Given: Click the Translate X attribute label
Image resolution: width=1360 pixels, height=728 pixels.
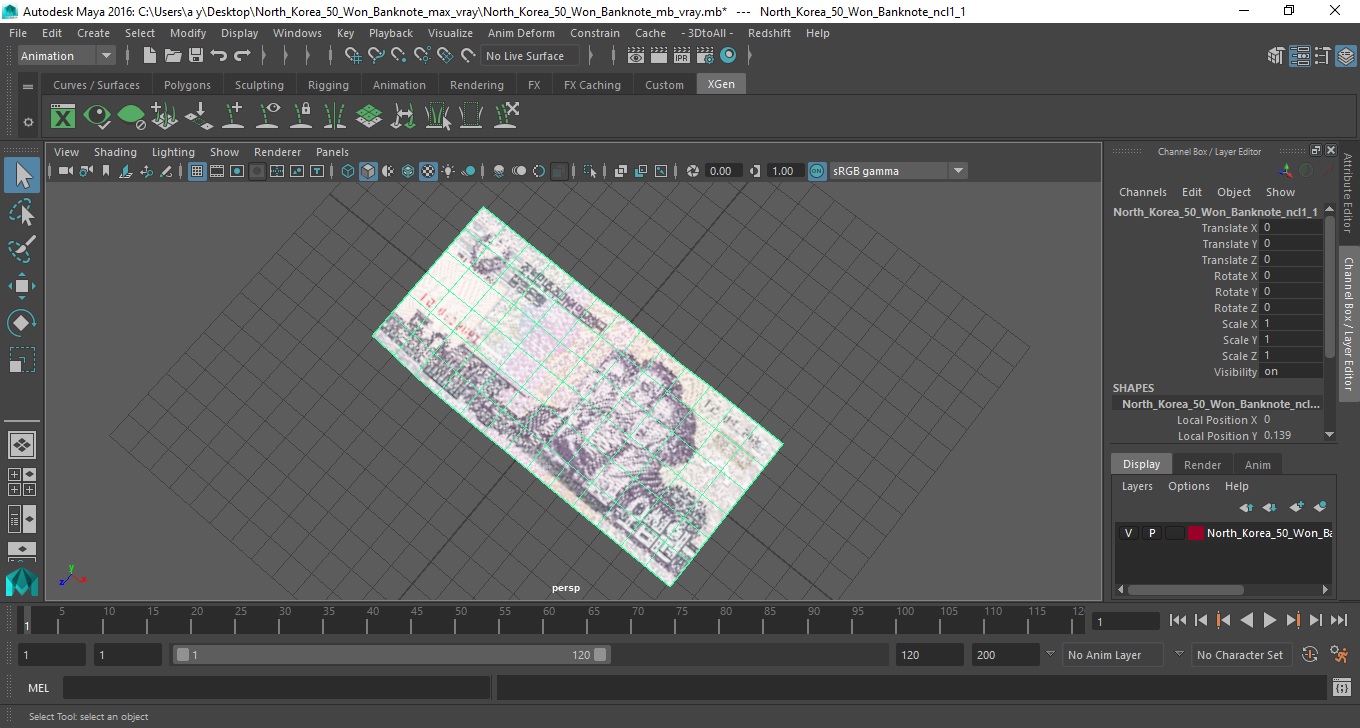Looking at the screenshot, I should point(1229,228).
